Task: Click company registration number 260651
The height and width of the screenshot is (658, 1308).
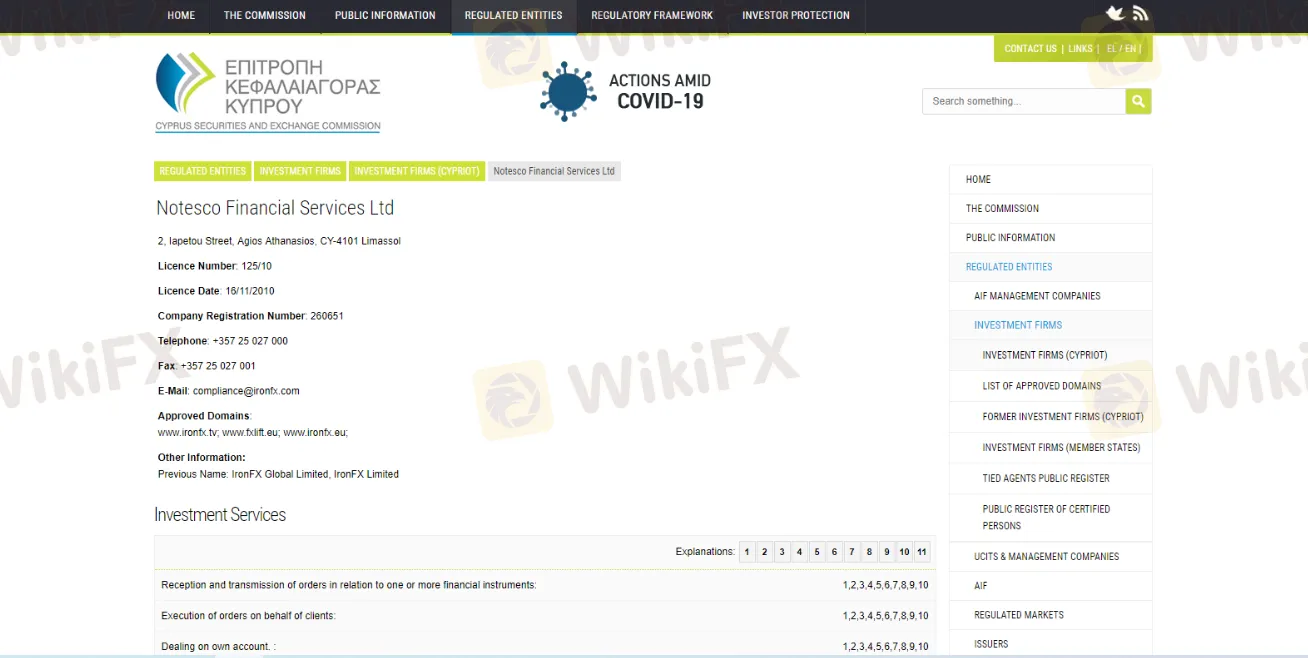Action: [x=327, y=316]
